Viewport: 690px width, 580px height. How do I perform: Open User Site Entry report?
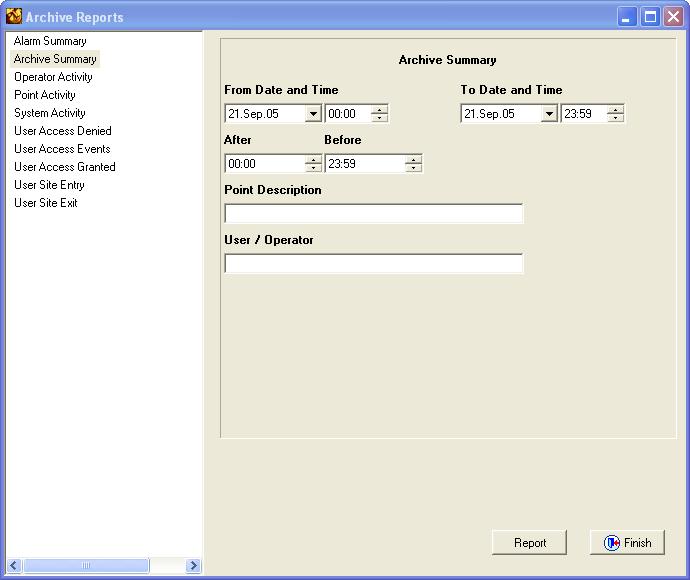49,185
